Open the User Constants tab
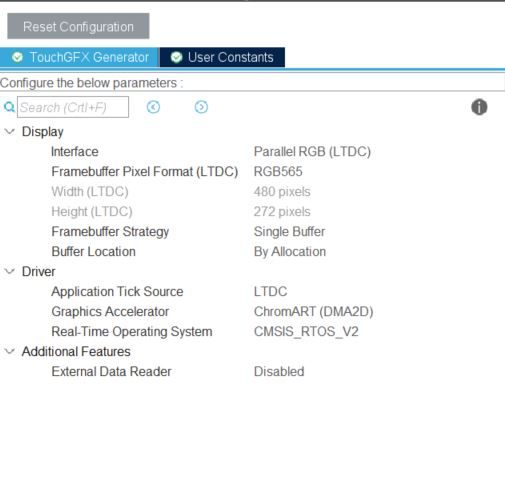The image size is (505, 502). [222, 57]
